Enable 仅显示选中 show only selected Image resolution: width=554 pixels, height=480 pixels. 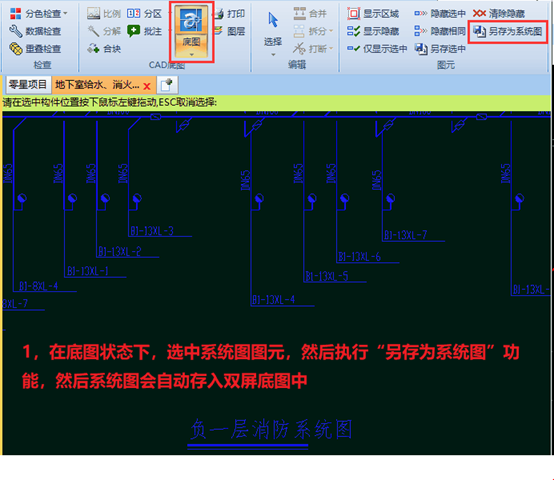[377, 49]
